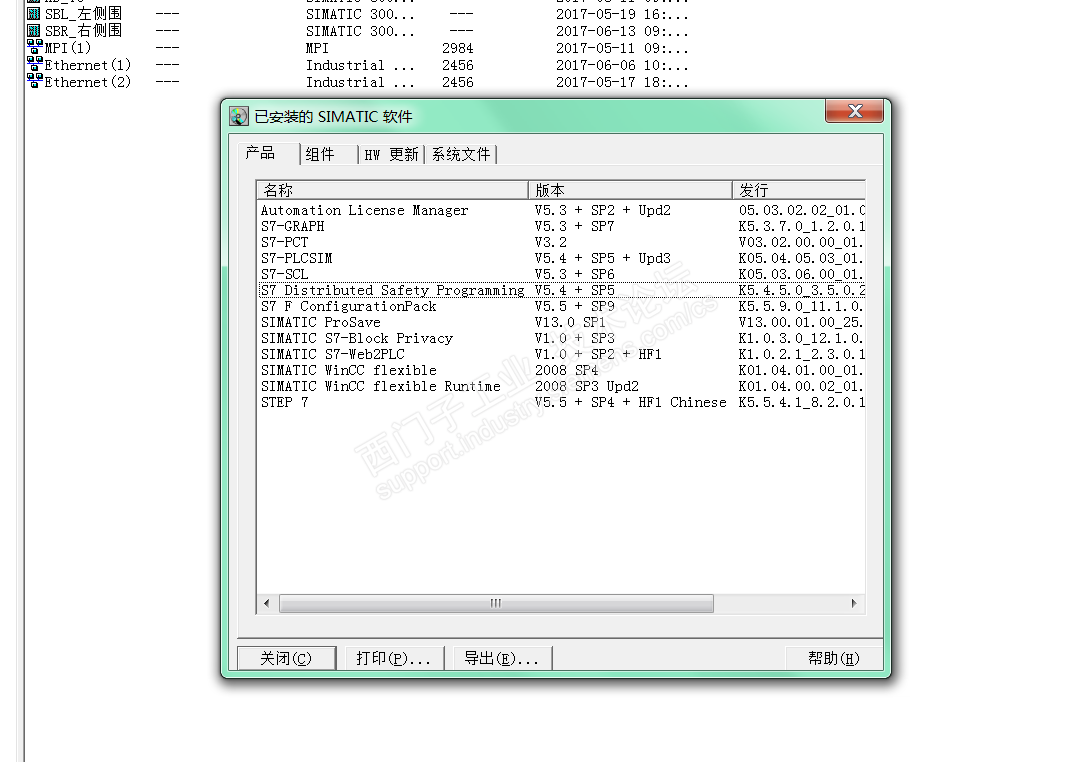Click the horizontal scrollbar thumb

pyautogui.click(x=496, y=603)
